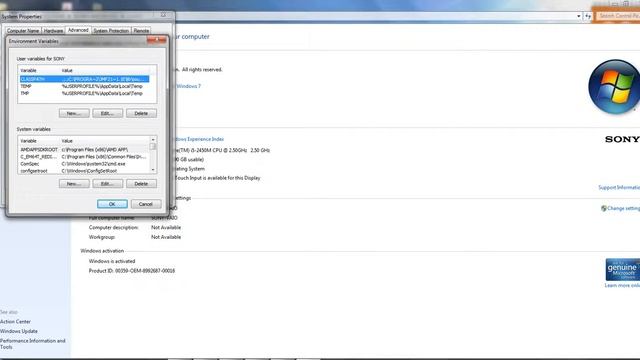
Task: Click Delete under User variables for SONY
Action: 141,113
